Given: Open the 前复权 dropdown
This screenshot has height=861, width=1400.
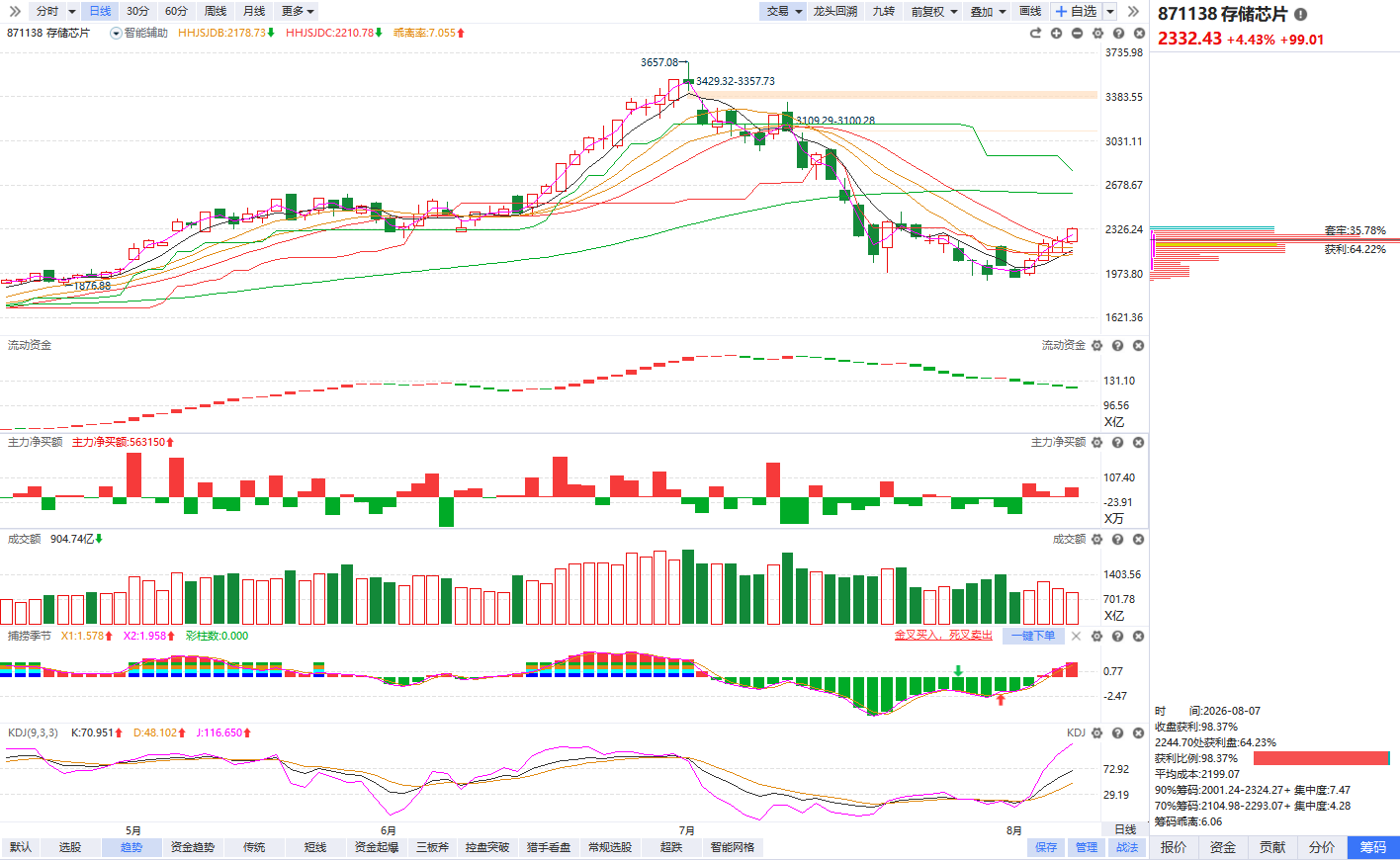Looking at the screenshot, I should click(x=934, y=11).
